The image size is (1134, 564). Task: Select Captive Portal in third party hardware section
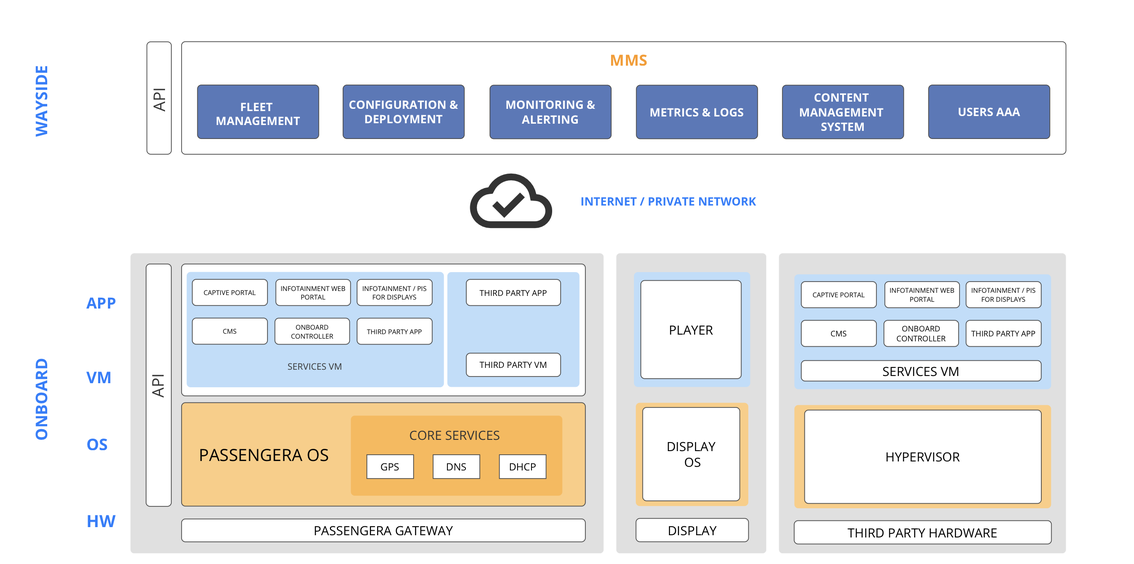[839, 295]
